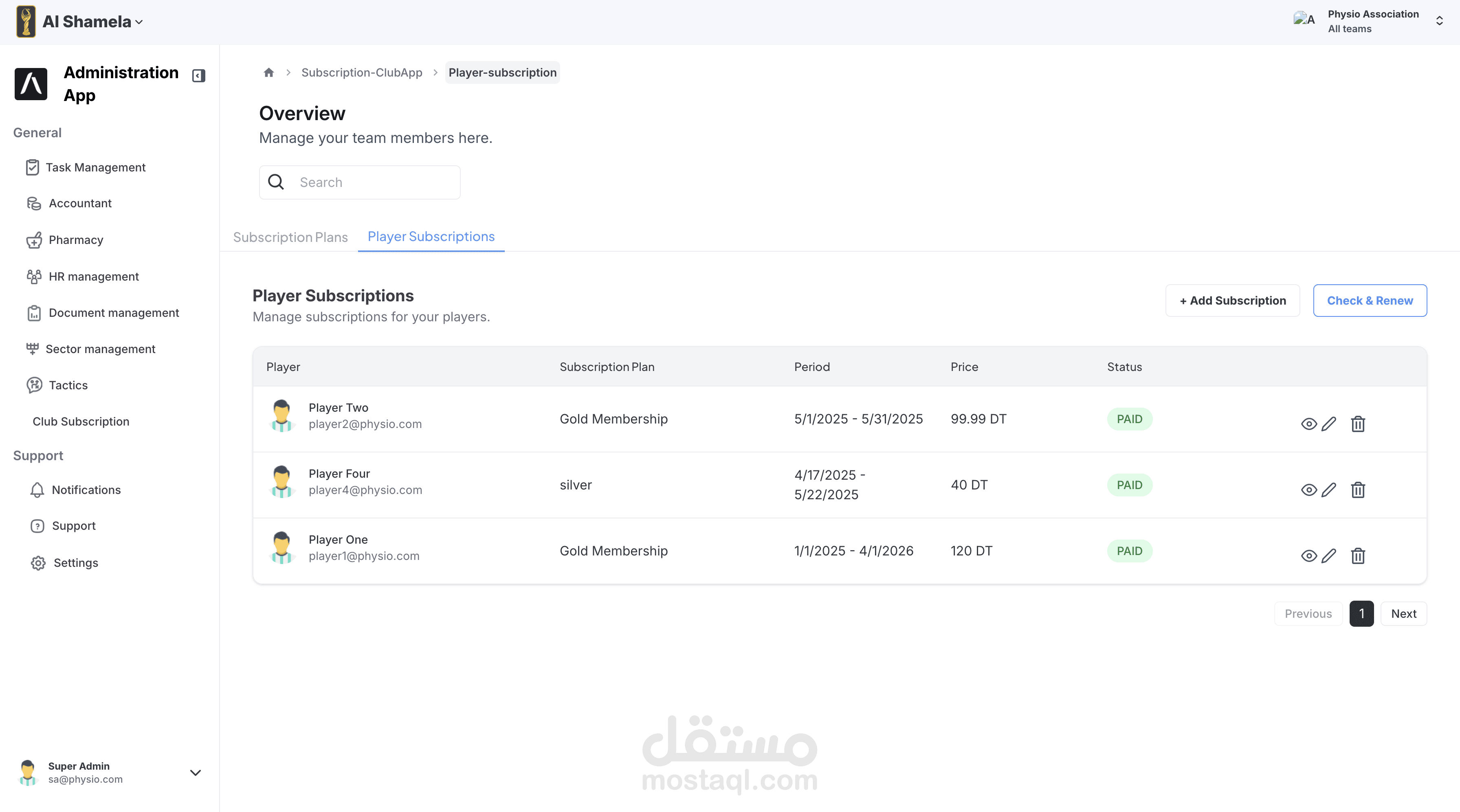Click the Add Subscription button
This screenshot has width=1460, height=812.
[1232, 300]
